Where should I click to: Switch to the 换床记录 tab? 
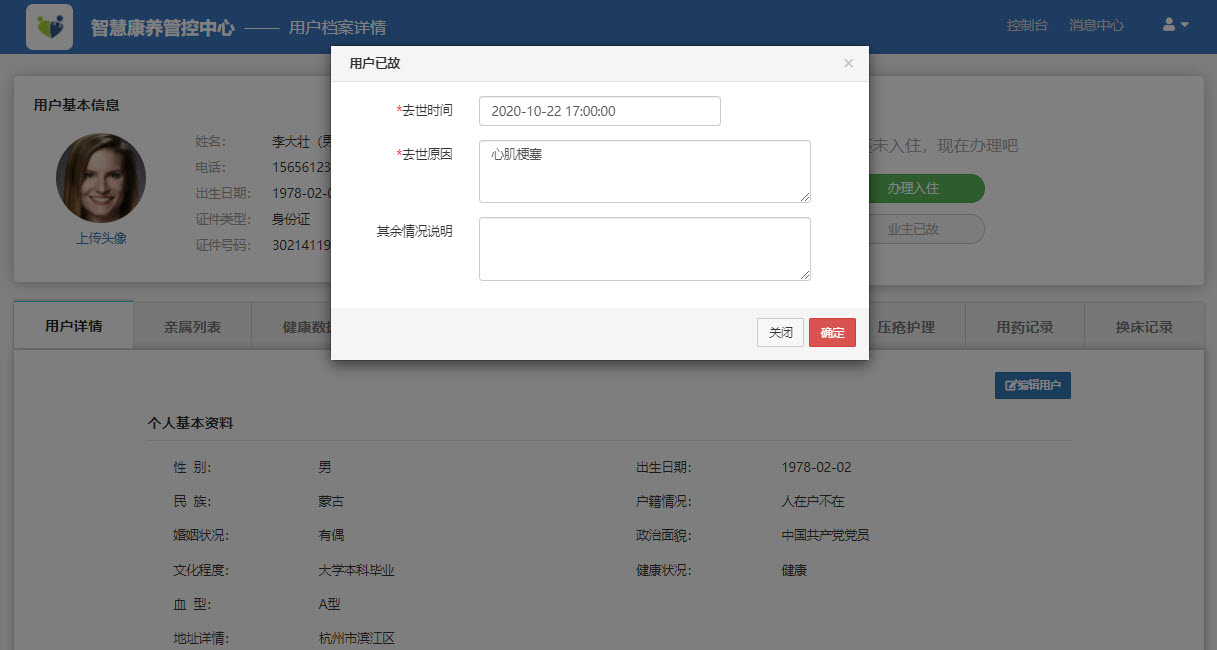click(1144, 325)
